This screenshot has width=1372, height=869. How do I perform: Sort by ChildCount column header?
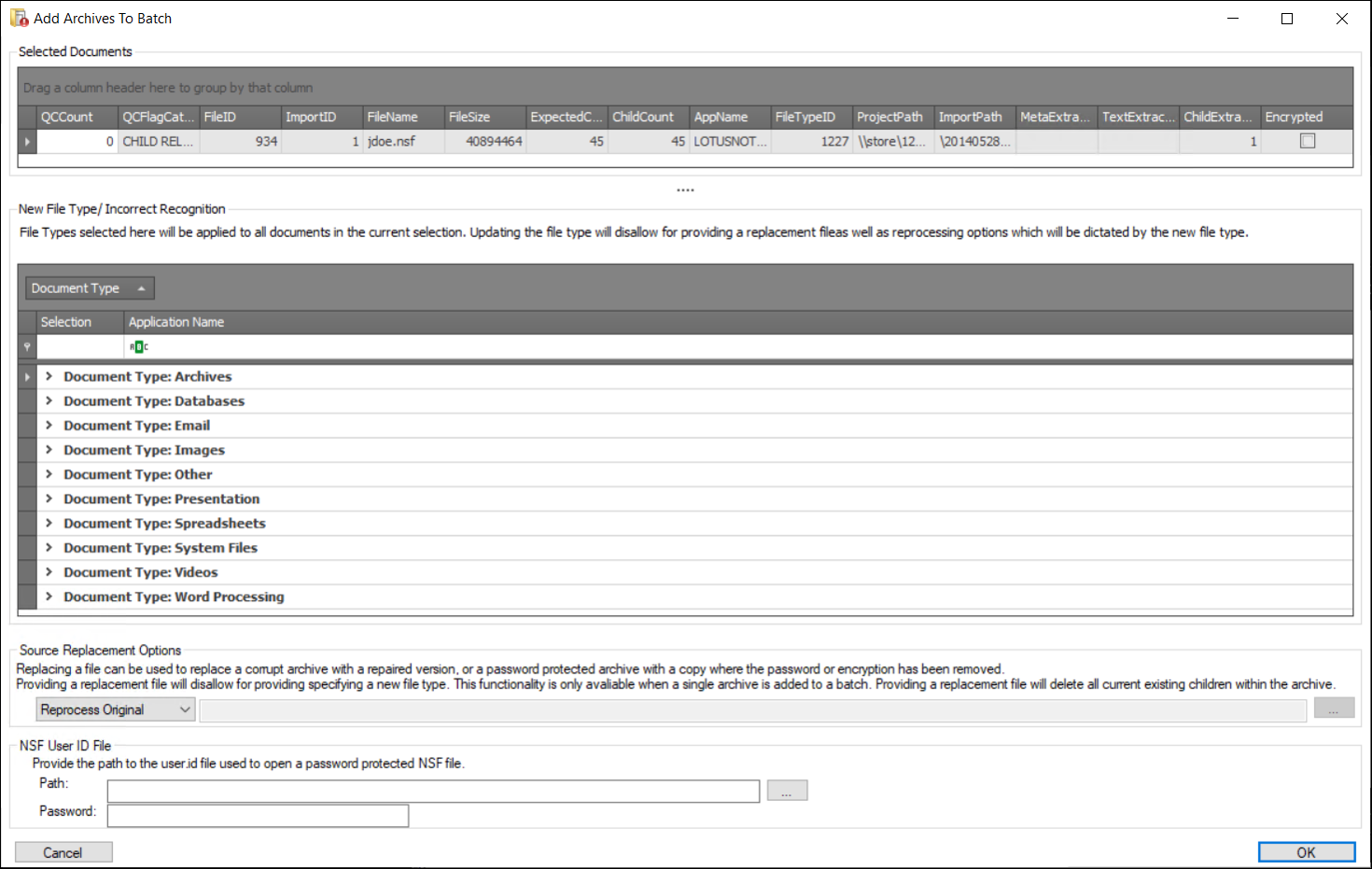pyautogui.click(x=649, y=117)
